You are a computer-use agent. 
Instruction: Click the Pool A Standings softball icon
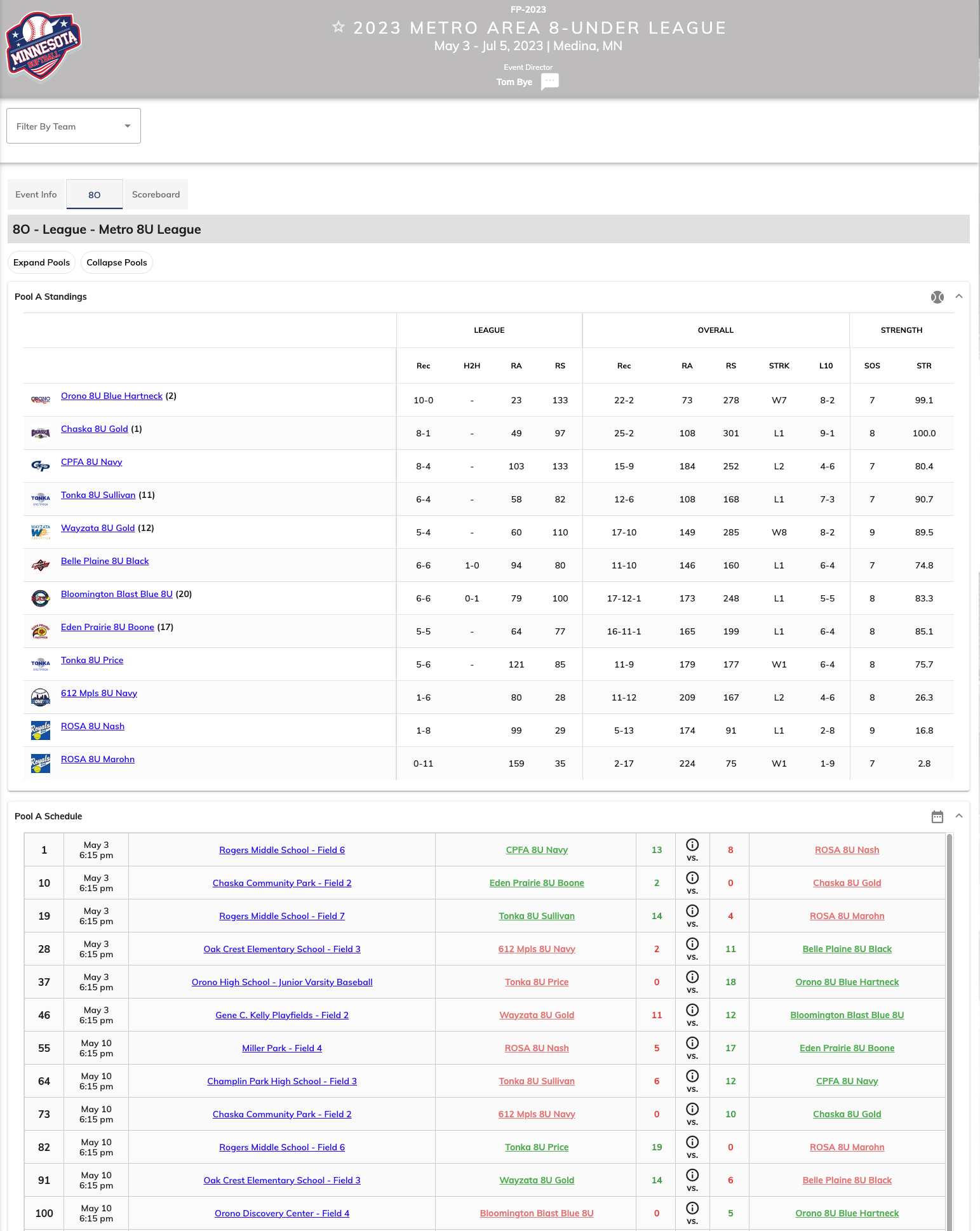click(x=937, y=297)
